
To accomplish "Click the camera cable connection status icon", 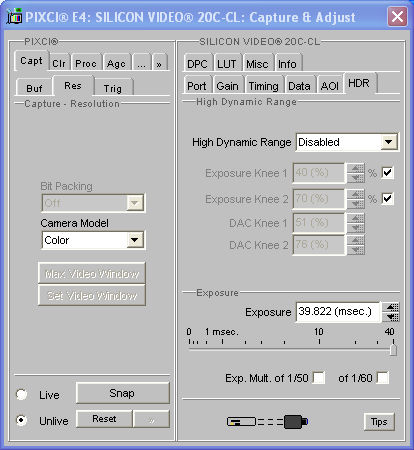I will coord(267,422).
